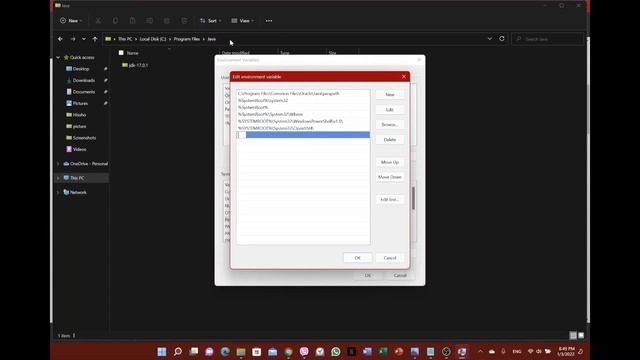Select the %SystemRoot% path entry
Image resolution: width=640 pixels, height=360 pixels.
point(303,107)
